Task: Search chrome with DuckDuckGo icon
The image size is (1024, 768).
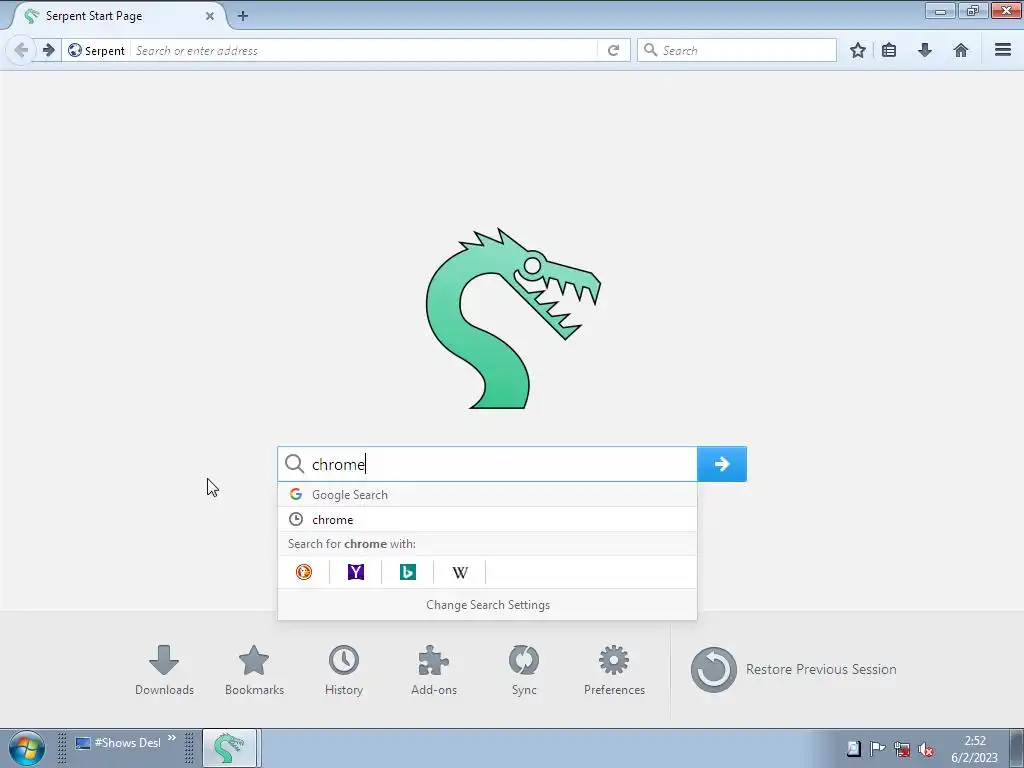Action: pyautogui.click(x=304, y=572)
